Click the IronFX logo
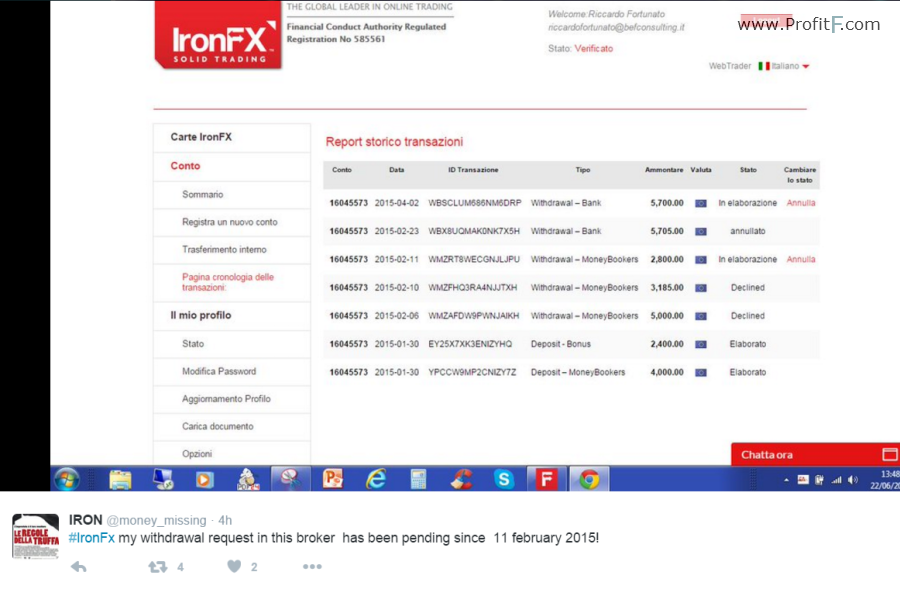The image size is (900, 589). tap(218, 36)
